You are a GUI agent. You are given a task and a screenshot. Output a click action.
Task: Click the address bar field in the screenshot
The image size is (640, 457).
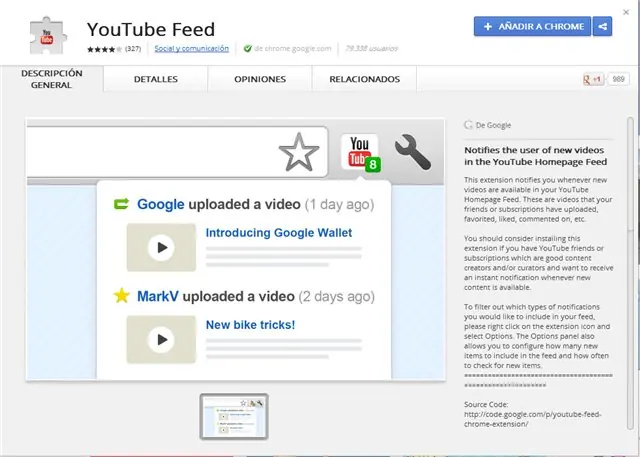click(177, 152)
